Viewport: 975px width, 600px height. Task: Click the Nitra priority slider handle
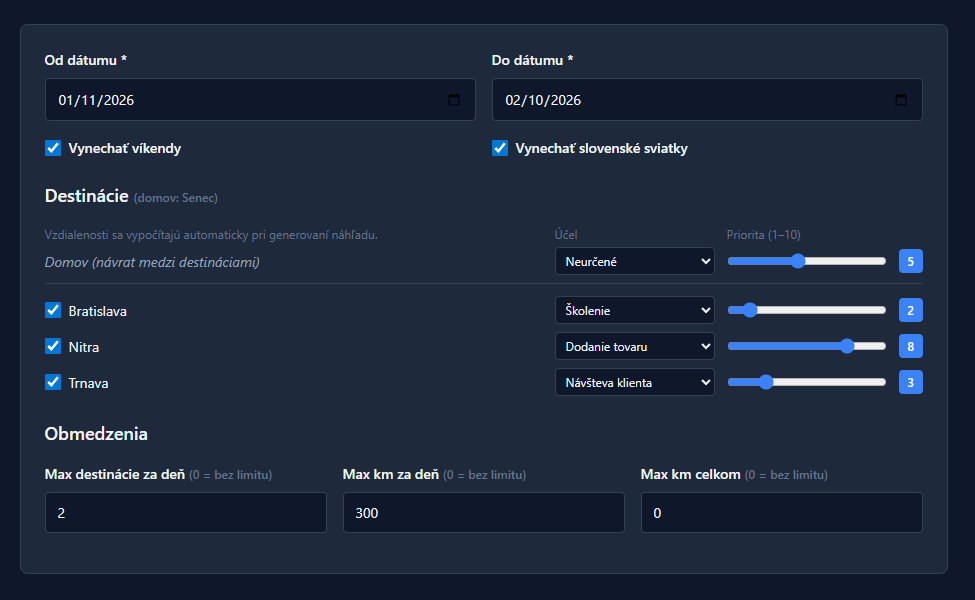[847, 346]
